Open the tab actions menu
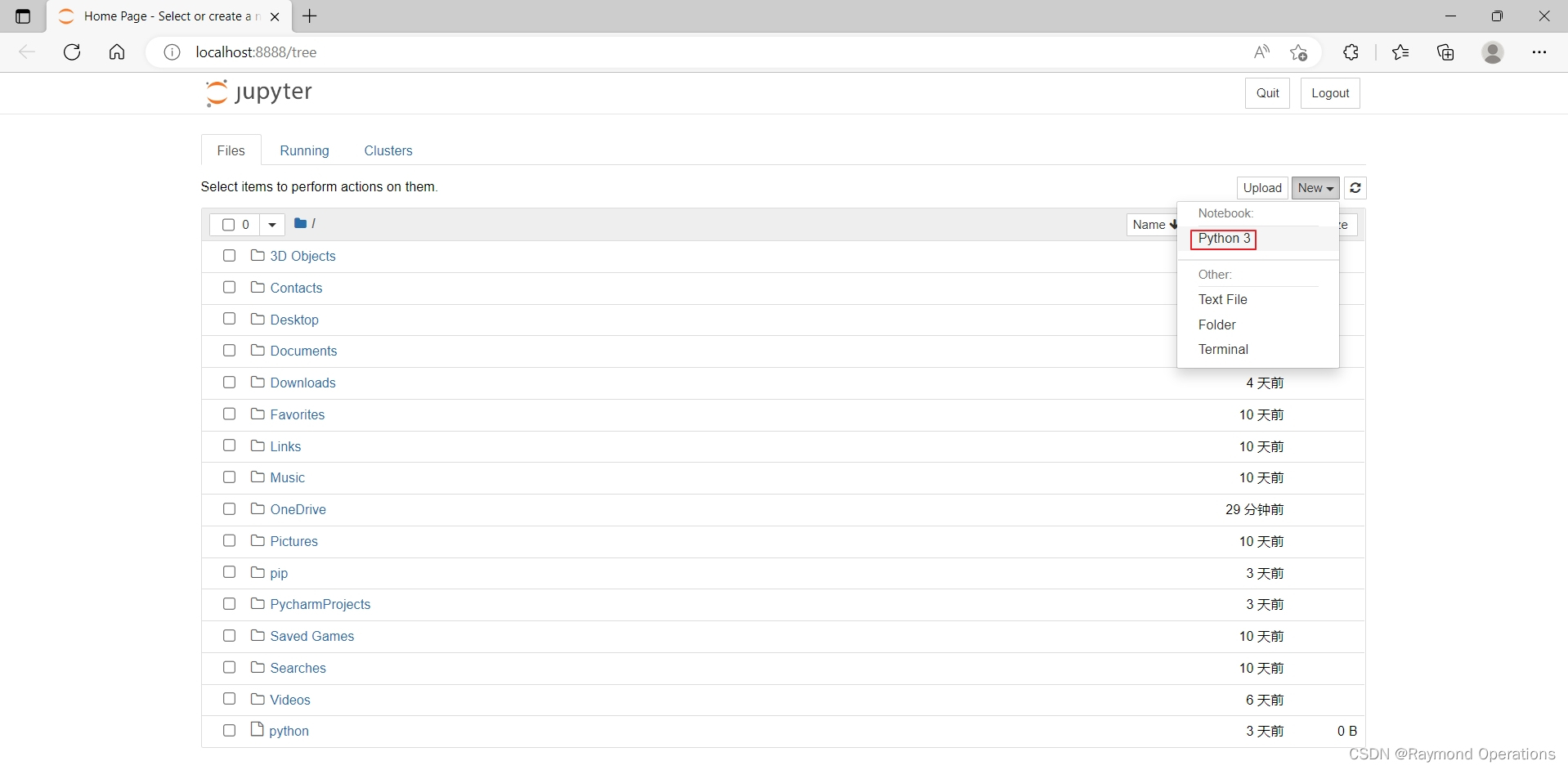1568x770 pixels. tap(23, 16)
